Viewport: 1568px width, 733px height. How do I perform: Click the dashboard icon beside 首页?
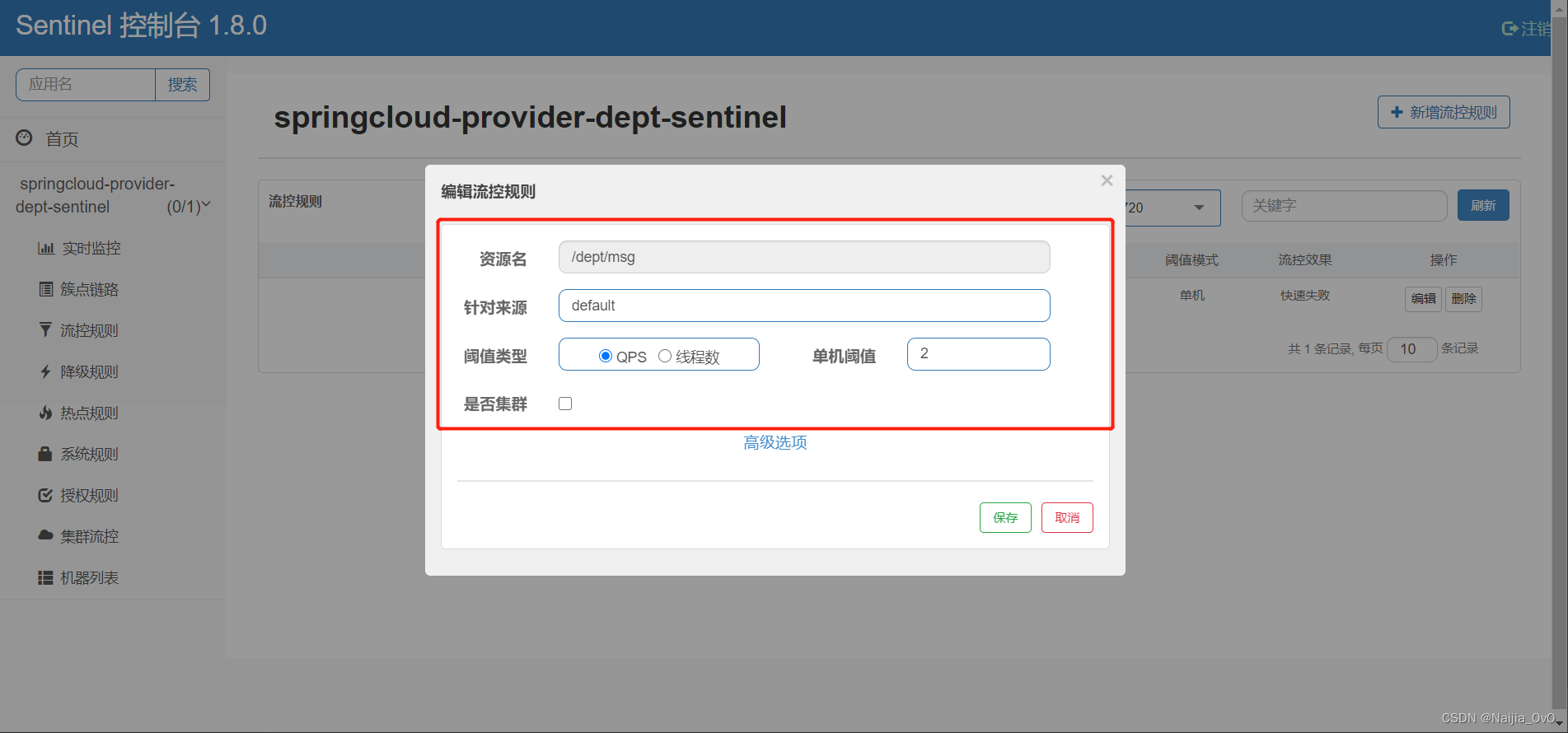pyautogui.click(x=25, y=138)
